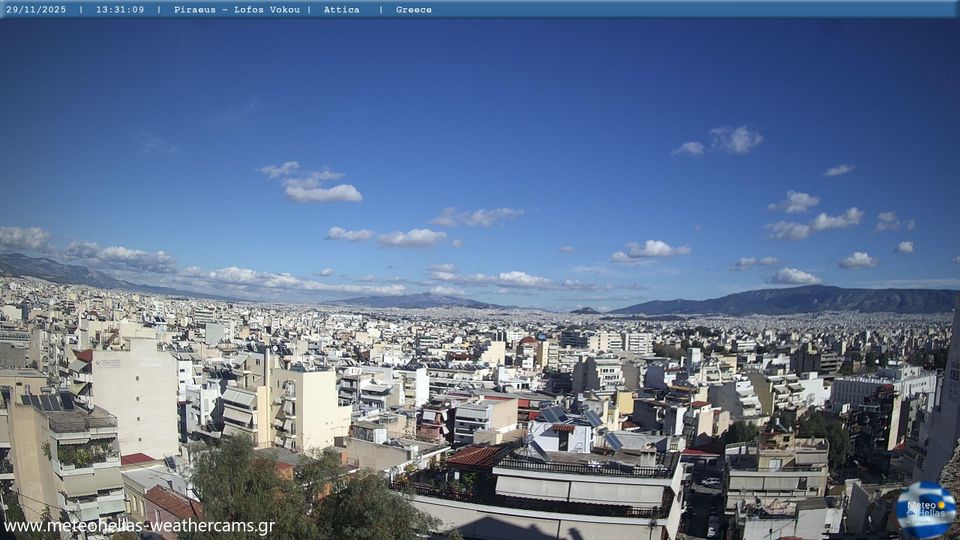The height and width of the screenshot is (540, 960).
Task: Click the rooftop terrace with black railing
Action: pos(585,466)
